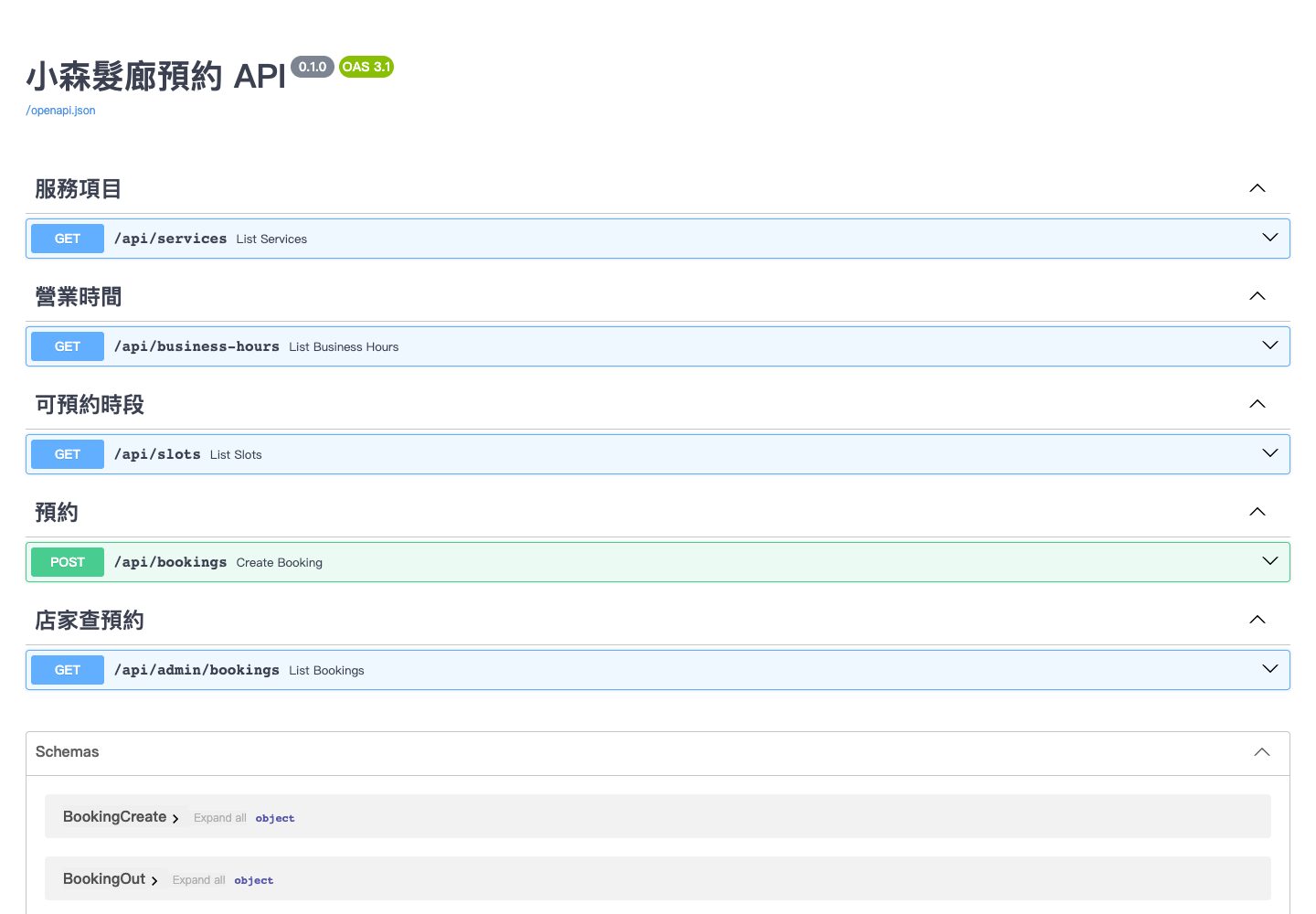This screenshot has height=914, width=1316.
Task: Click the 營業時間 tag heading
Action: (x=79, y=297)
